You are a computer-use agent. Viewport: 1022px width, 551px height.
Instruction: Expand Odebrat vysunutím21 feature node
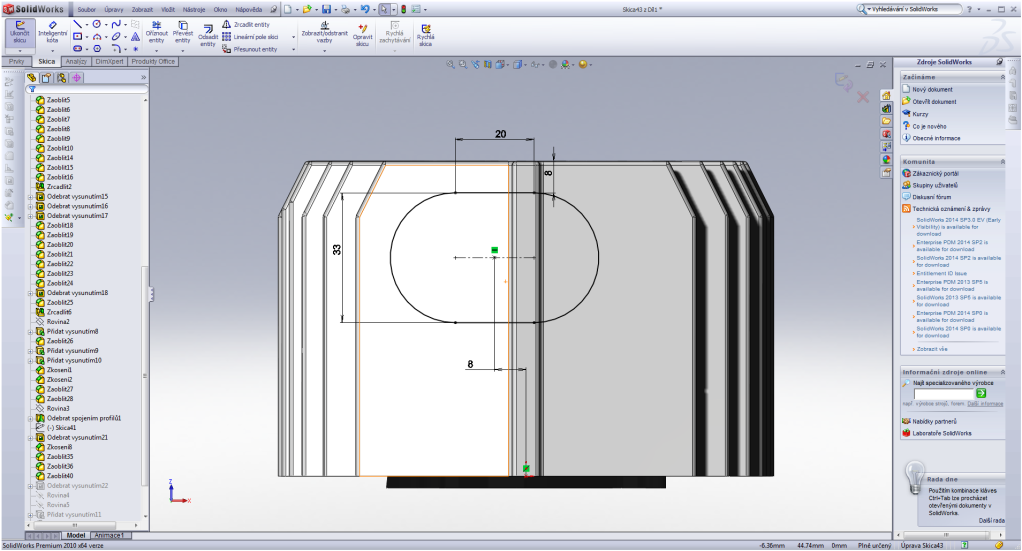click(x=30, y=438)
